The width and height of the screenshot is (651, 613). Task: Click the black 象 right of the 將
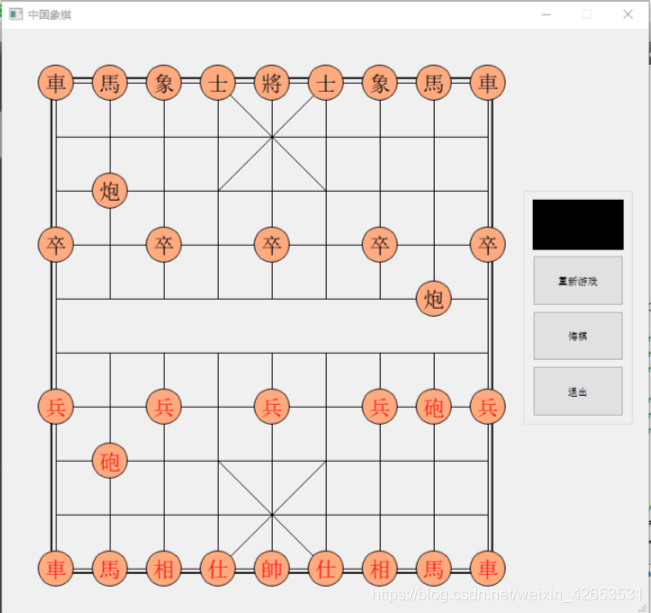pyautogui.click(x=380, y=83)
